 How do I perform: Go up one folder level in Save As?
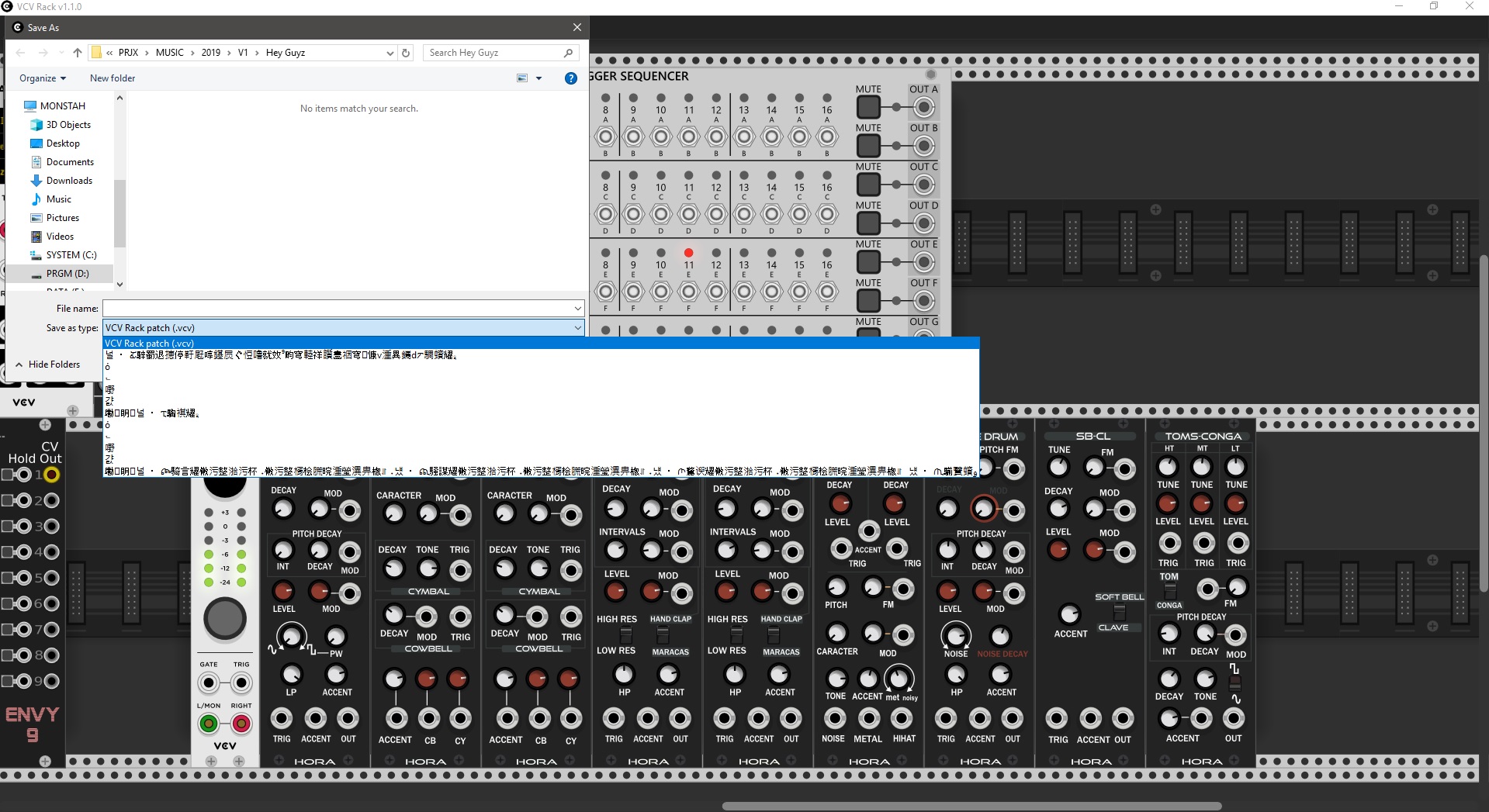click(x=77, y=53)
